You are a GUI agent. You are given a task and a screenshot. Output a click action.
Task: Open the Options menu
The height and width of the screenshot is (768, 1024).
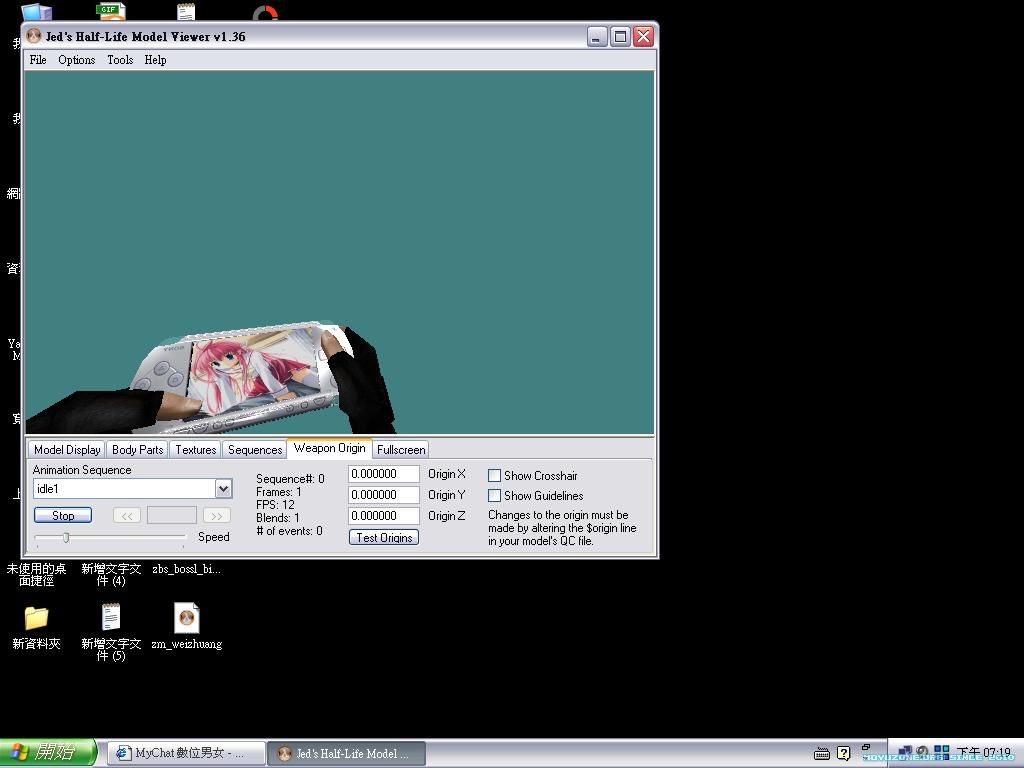pyautogui.click(x=76, y=60)
